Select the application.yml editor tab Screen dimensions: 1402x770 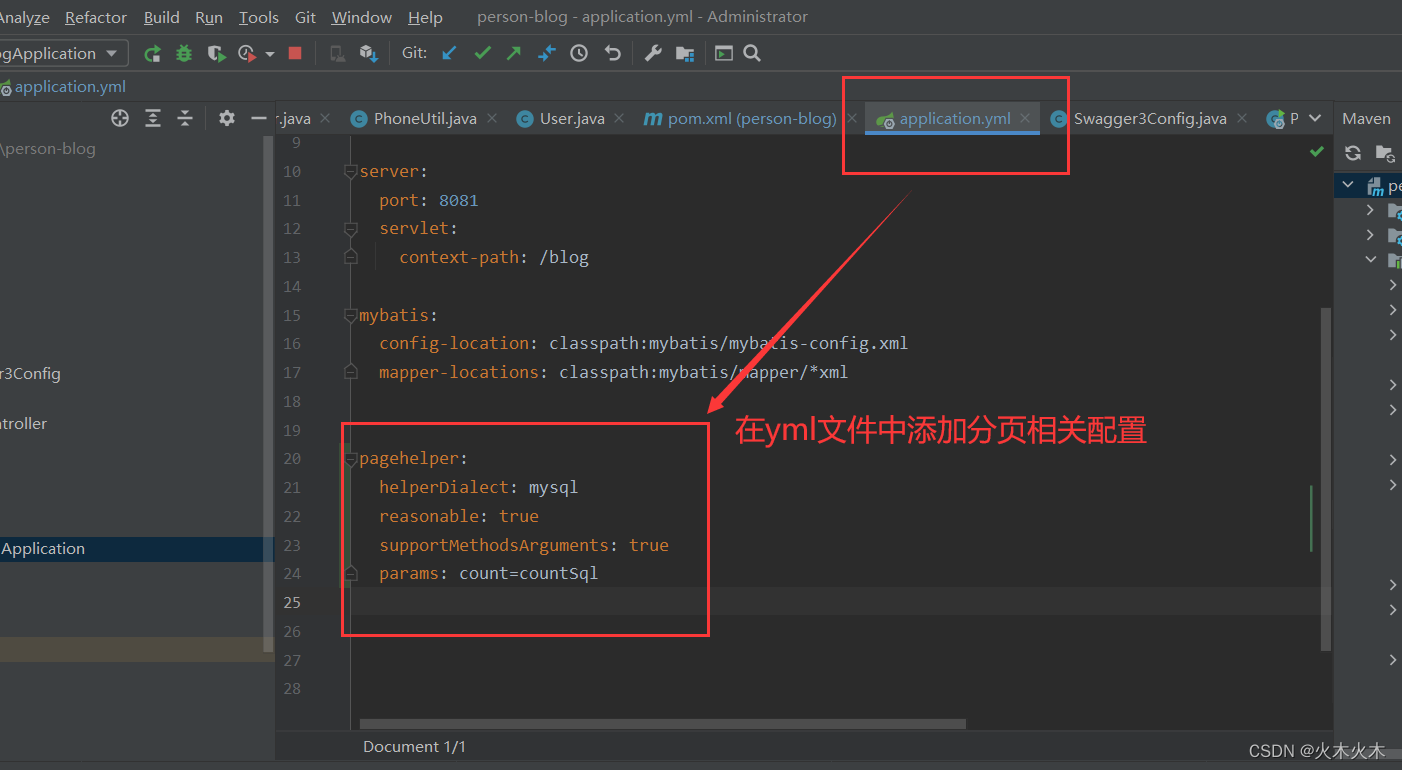pyautogui.click(x=954, y=118)
